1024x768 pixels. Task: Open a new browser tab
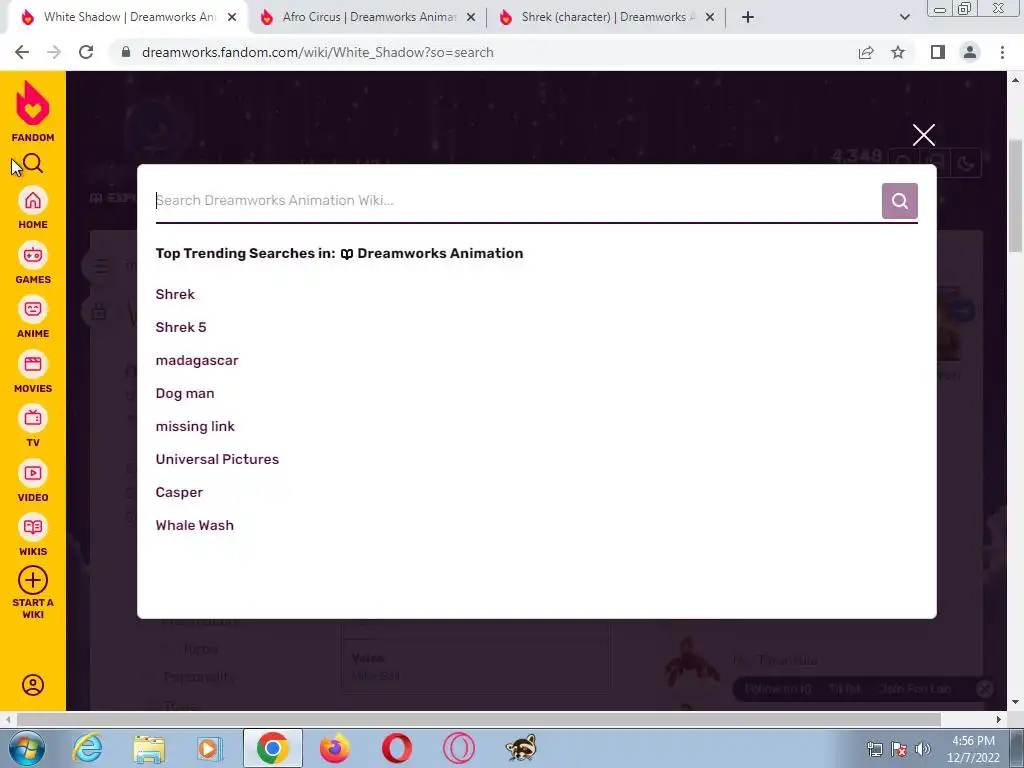click(x=748, y=18)
